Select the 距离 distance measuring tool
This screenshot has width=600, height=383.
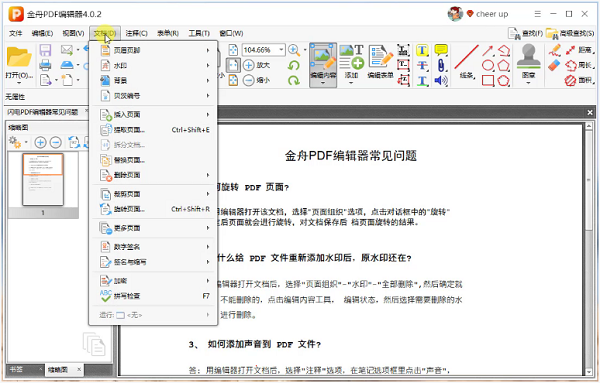point(579,50)
